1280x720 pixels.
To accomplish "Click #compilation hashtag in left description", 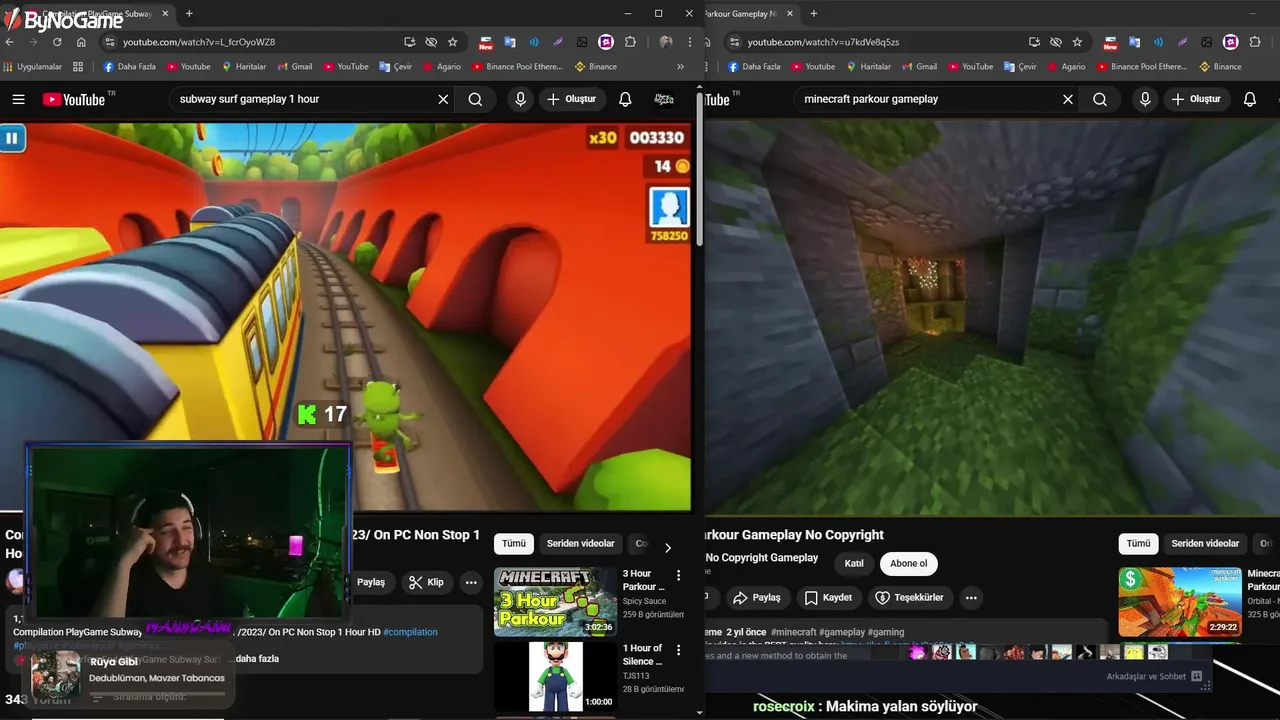I will pyautogui.click(x=410, y=632).
